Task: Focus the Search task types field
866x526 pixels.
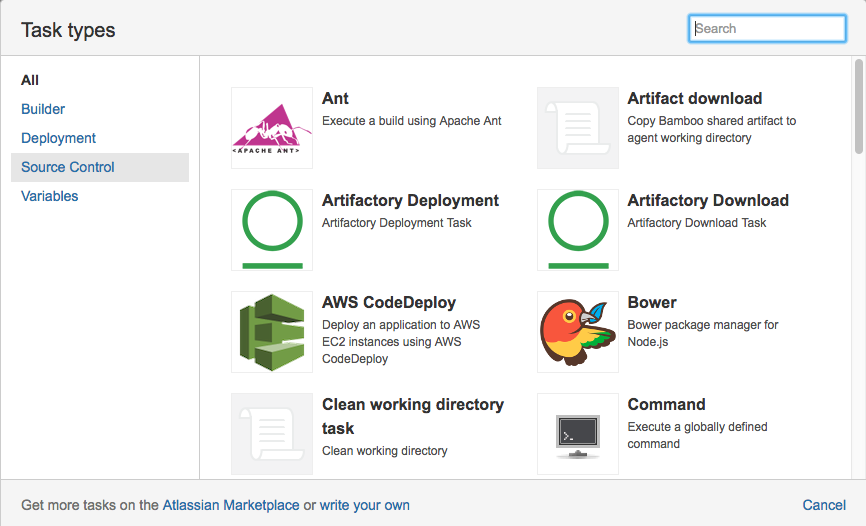Action: tap(767, 28)
